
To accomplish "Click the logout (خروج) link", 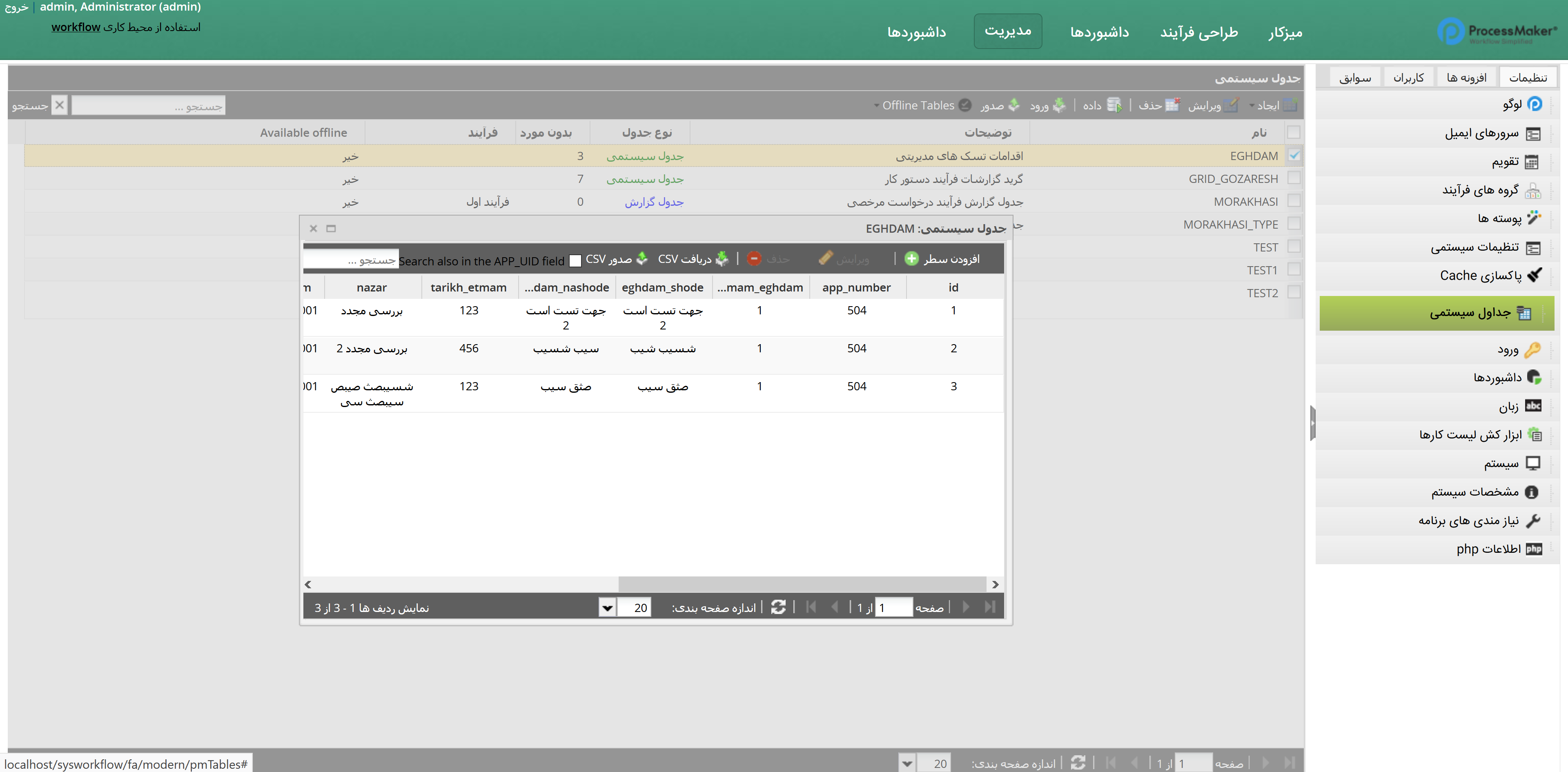I will [16, 7].
